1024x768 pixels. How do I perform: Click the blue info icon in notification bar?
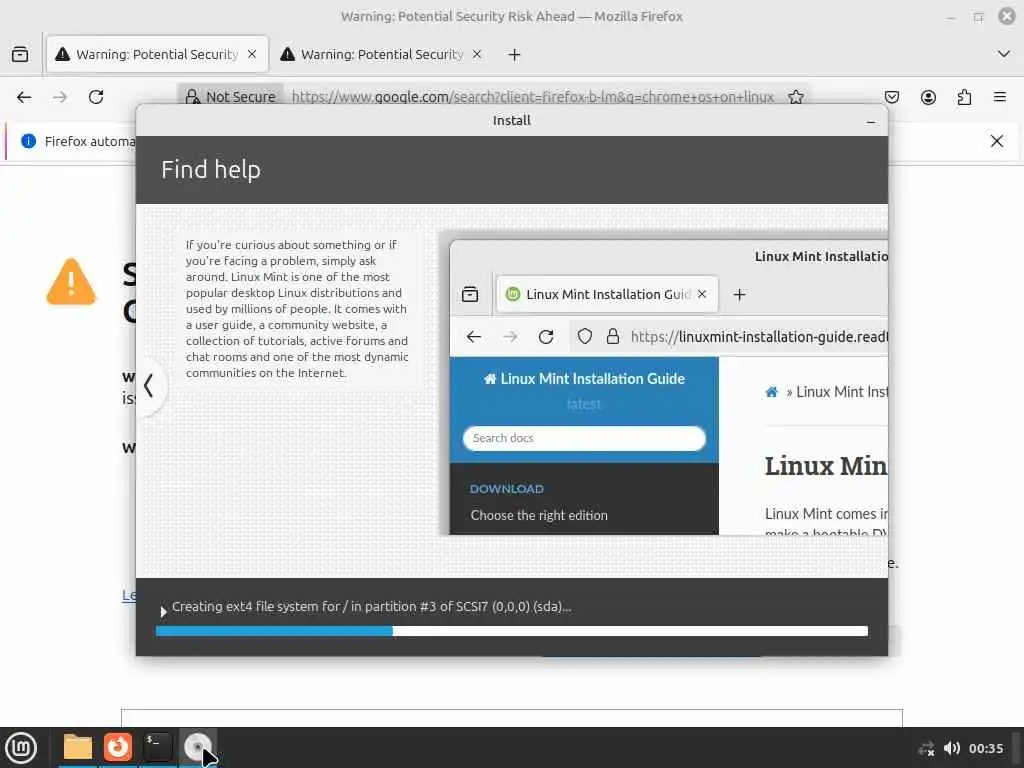28,141
